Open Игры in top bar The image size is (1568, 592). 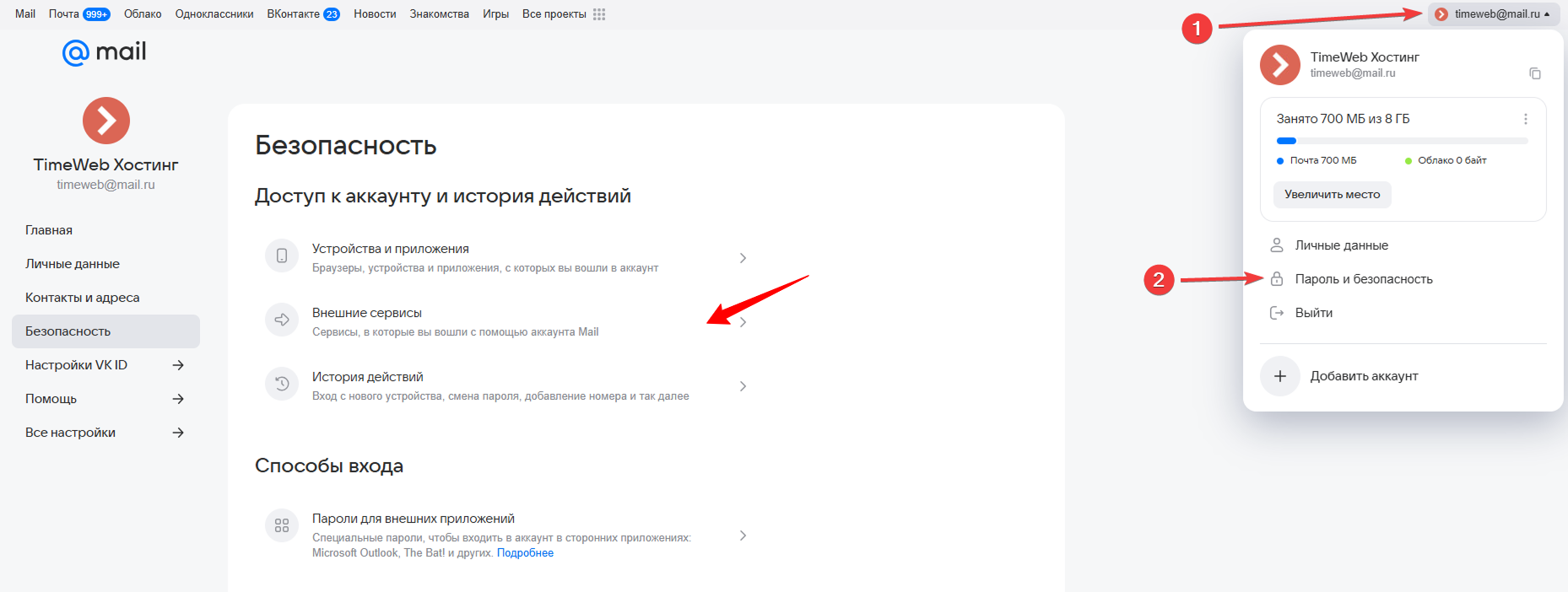[496, 14]
